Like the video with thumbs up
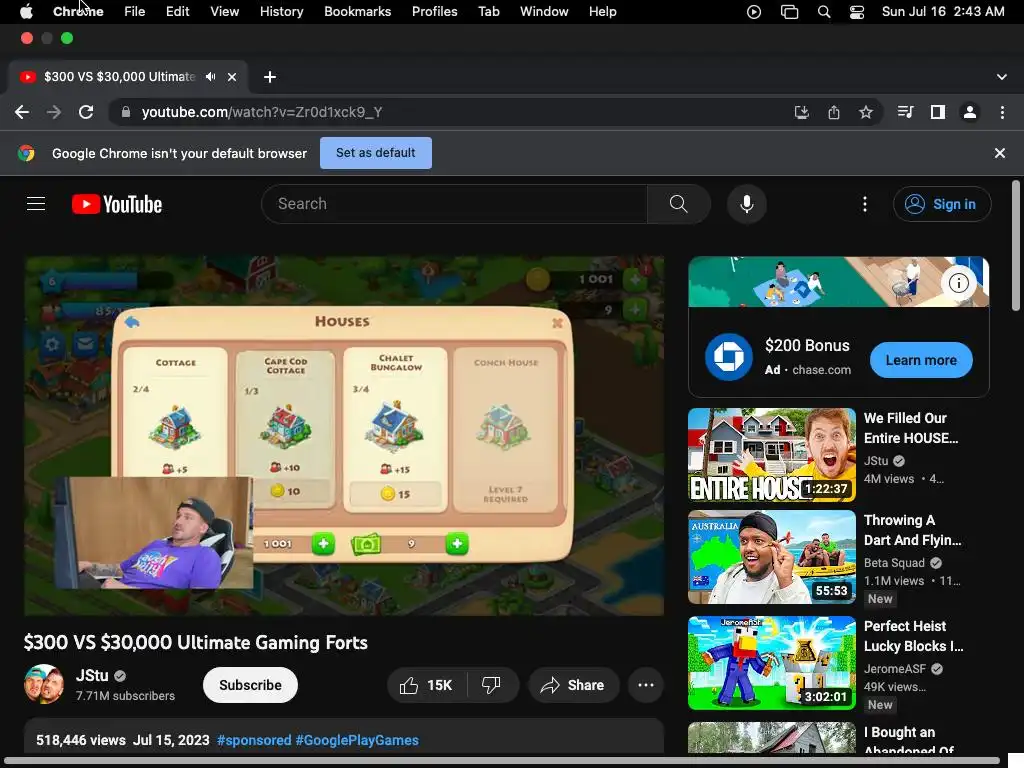This screenshot has width=1024, height=768. (426, 685)
